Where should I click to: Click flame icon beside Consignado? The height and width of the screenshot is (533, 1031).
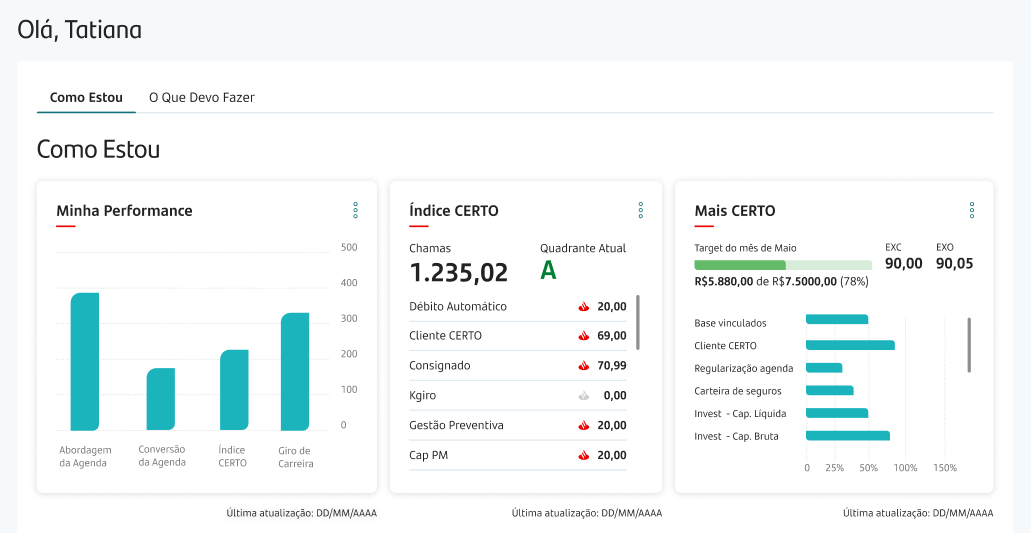[583, 365]
